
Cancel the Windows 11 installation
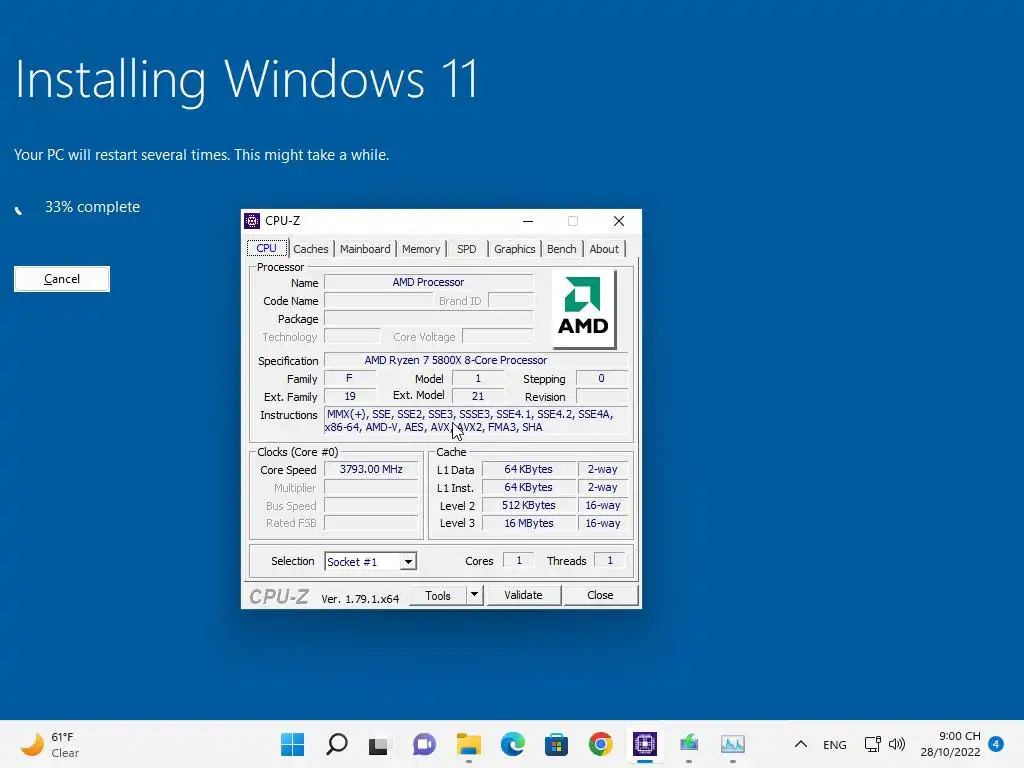(62, 279)
